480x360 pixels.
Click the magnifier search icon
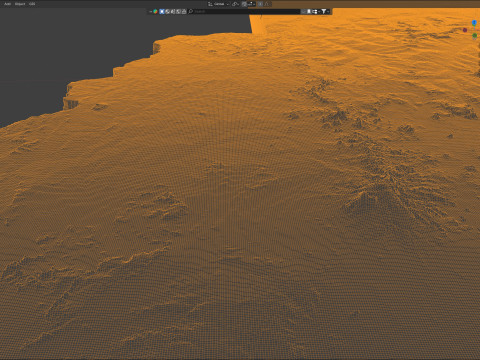click(x=190, y=12)
